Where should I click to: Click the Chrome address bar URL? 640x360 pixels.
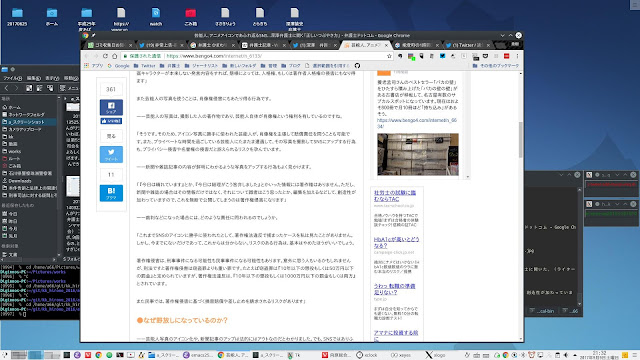(x=214, y=56)
